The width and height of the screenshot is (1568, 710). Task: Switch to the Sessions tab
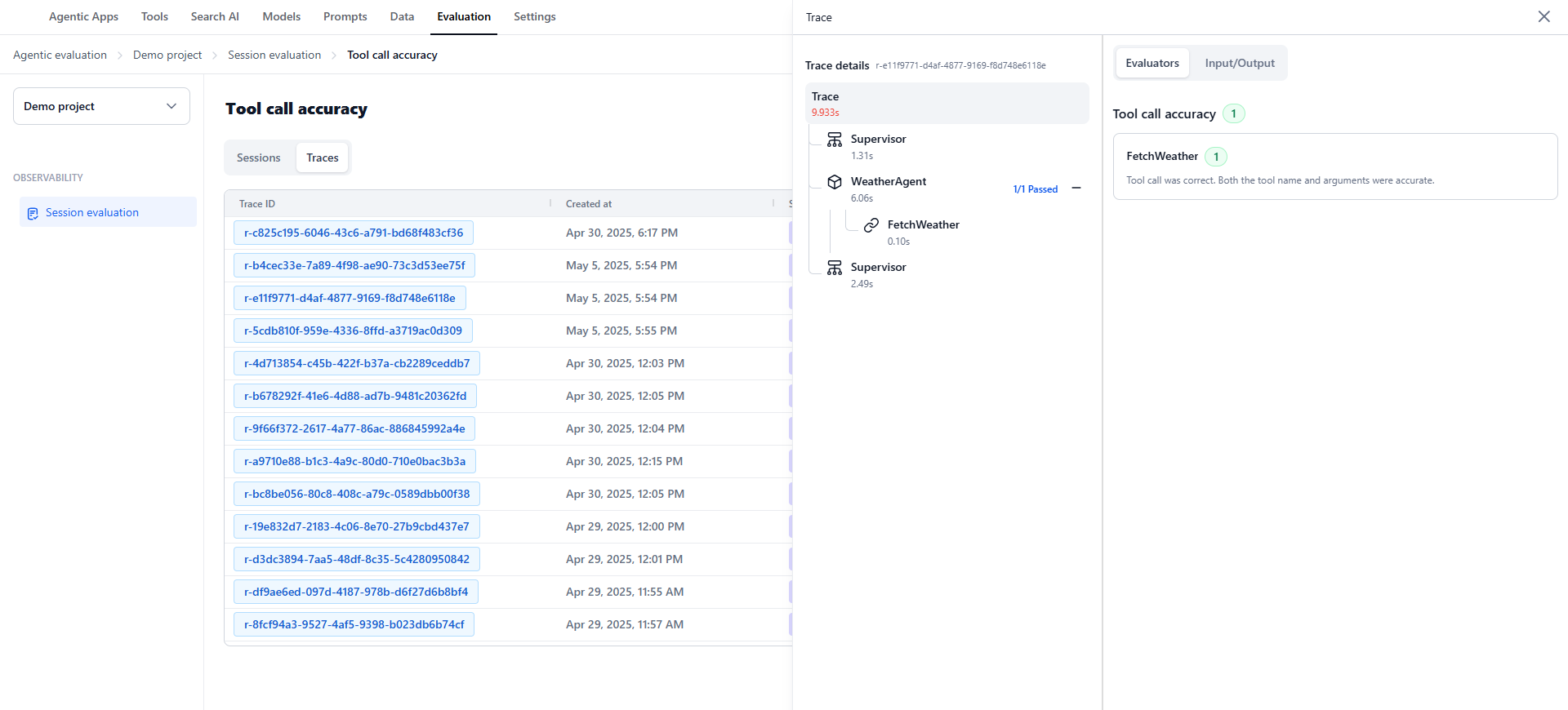[258, 158]
